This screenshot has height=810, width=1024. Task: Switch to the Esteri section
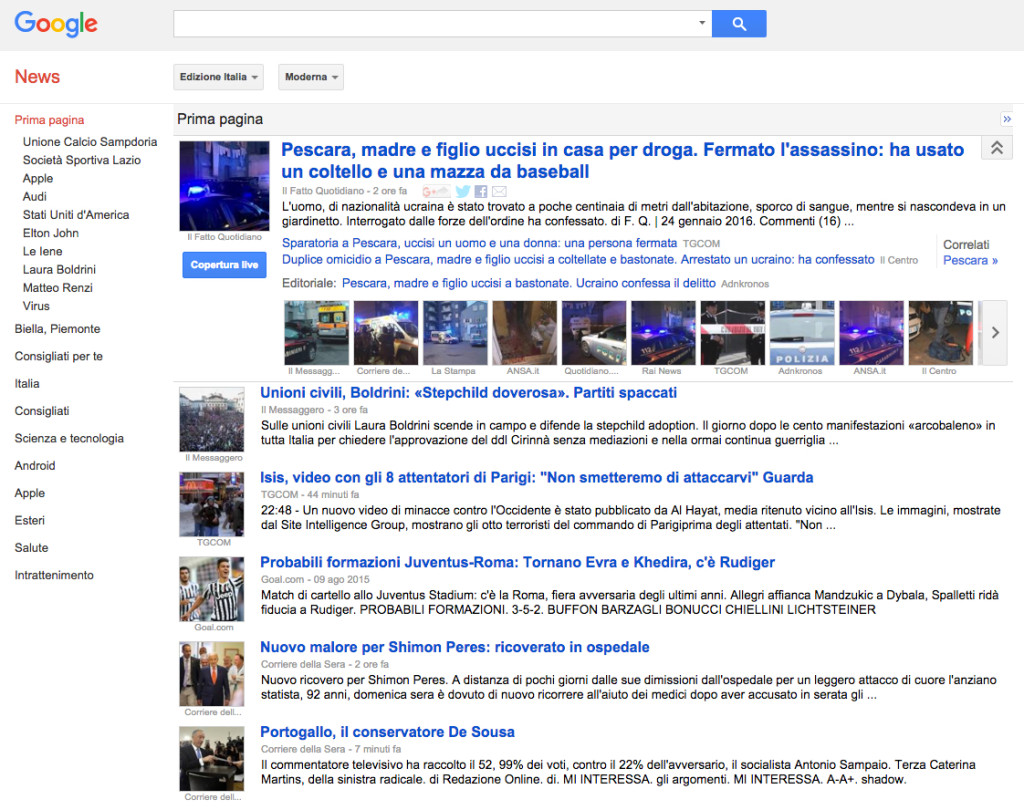pyautogui.click(x=28, y=520)
